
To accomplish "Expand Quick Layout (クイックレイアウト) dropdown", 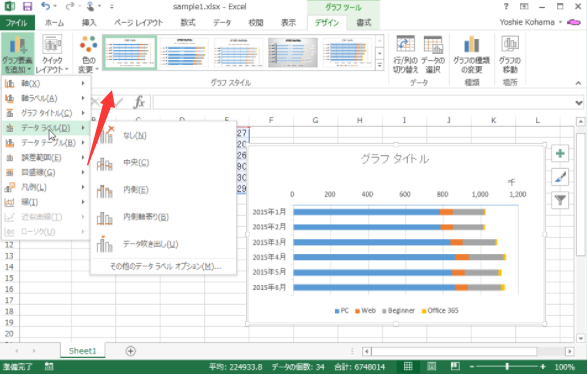I will pyautogui.click(x=52, y=55).
